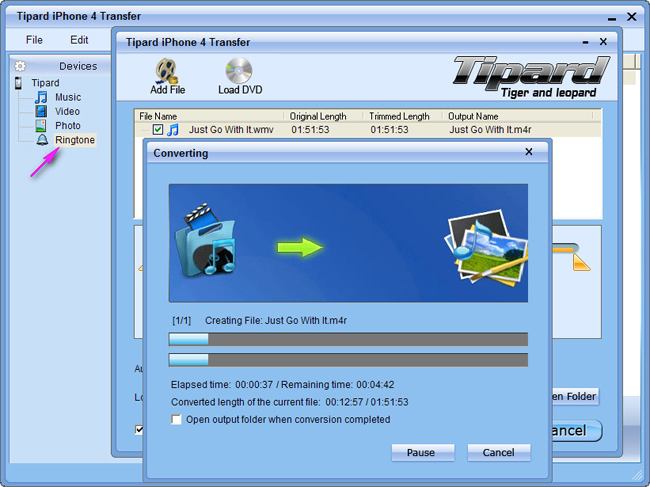The height and width of the screenshot is (487, 650).
Task: Click the Ringtone bell icon in Devices tree
Action: coord(42,140)
